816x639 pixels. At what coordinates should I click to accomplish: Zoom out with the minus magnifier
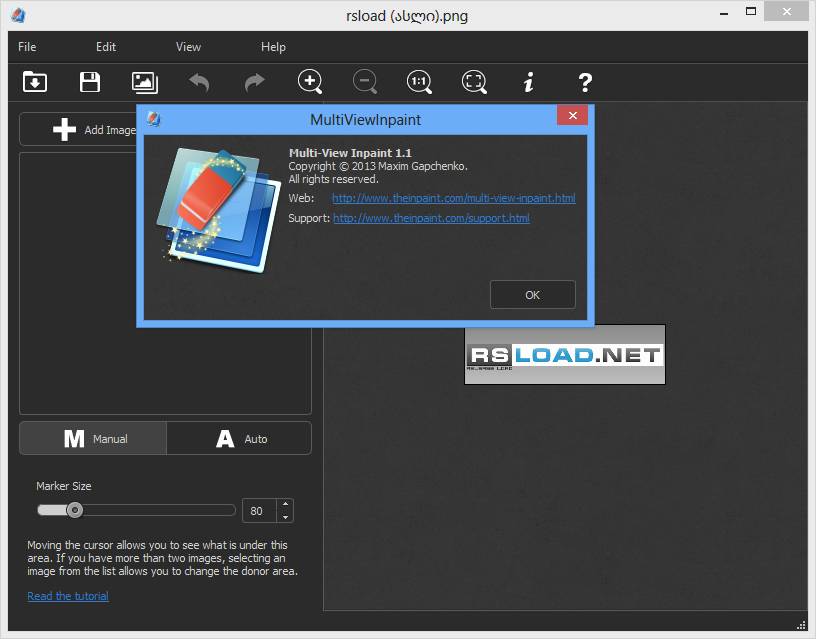(x=365, y=82)
